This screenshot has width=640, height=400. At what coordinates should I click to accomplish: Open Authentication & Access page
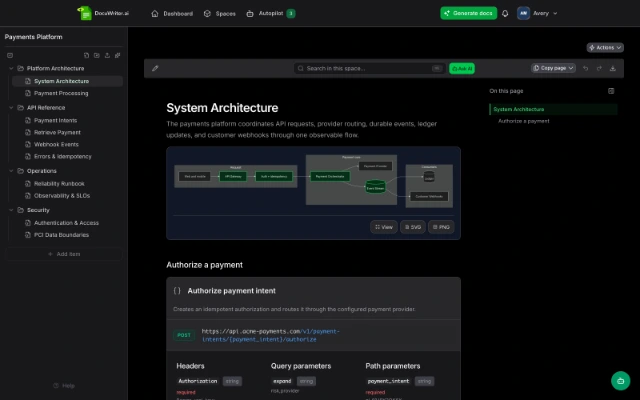click(x=67, y=223)
